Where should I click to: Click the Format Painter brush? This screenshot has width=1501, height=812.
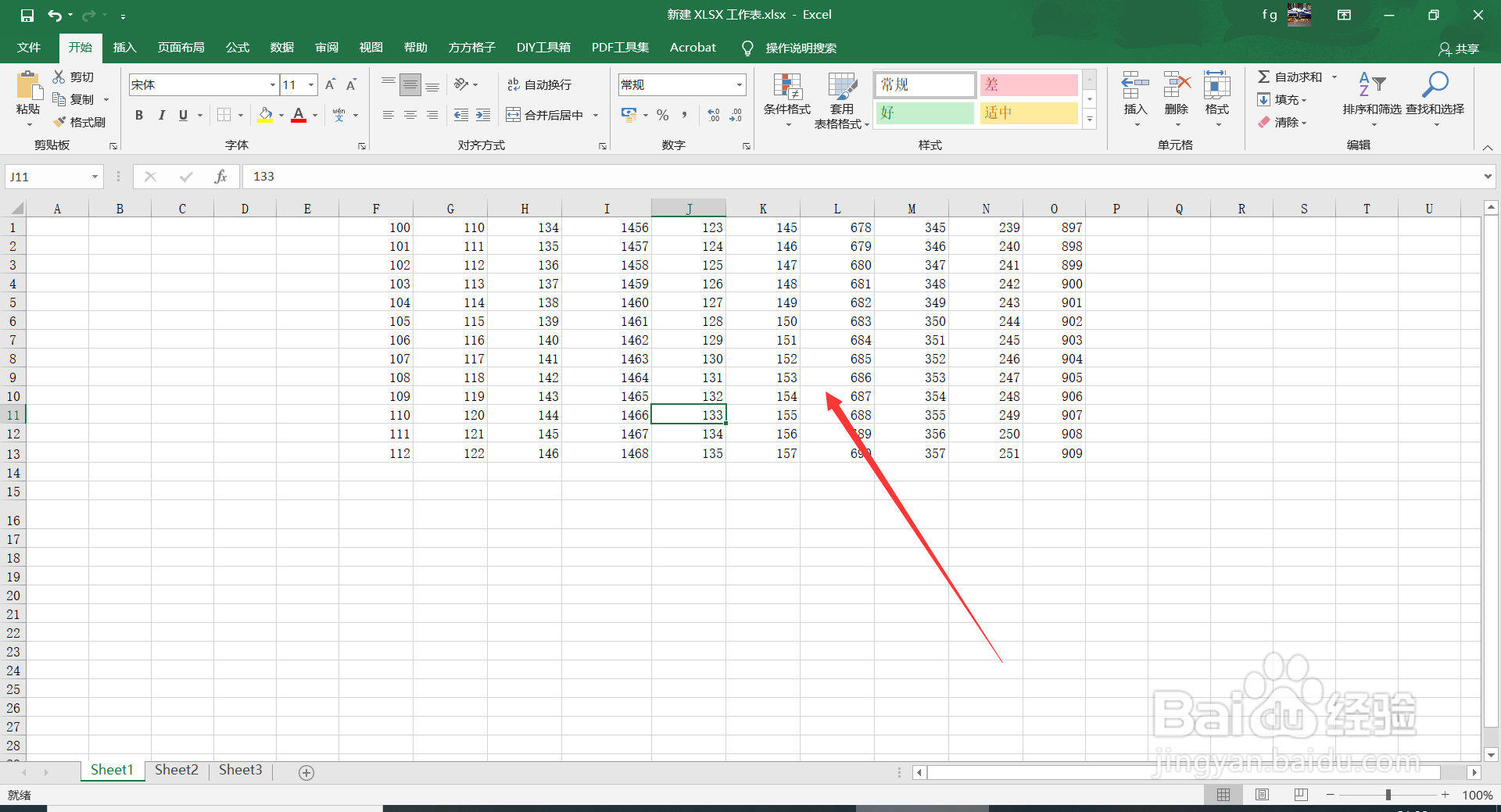tap(59, 122)
